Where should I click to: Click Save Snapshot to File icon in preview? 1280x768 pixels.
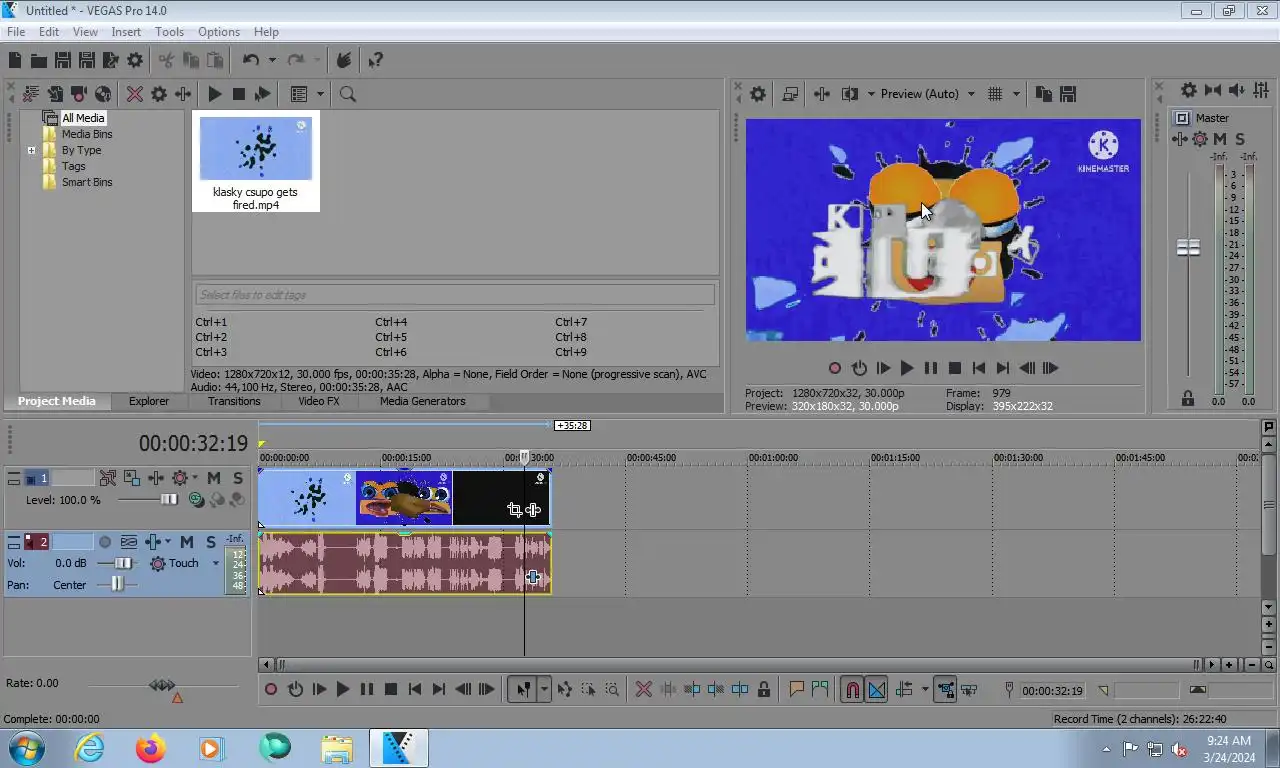coord(1068,94)
